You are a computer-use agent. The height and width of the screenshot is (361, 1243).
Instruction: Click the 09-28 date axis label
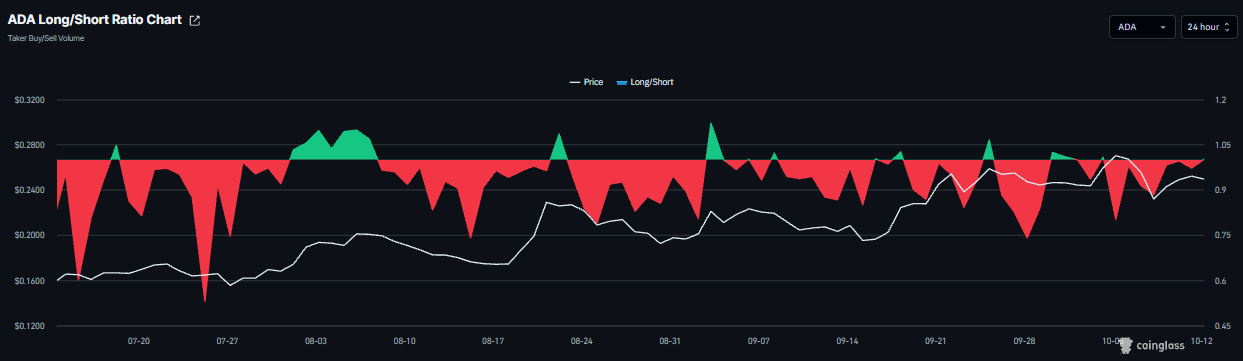[x=1024, y=341]
